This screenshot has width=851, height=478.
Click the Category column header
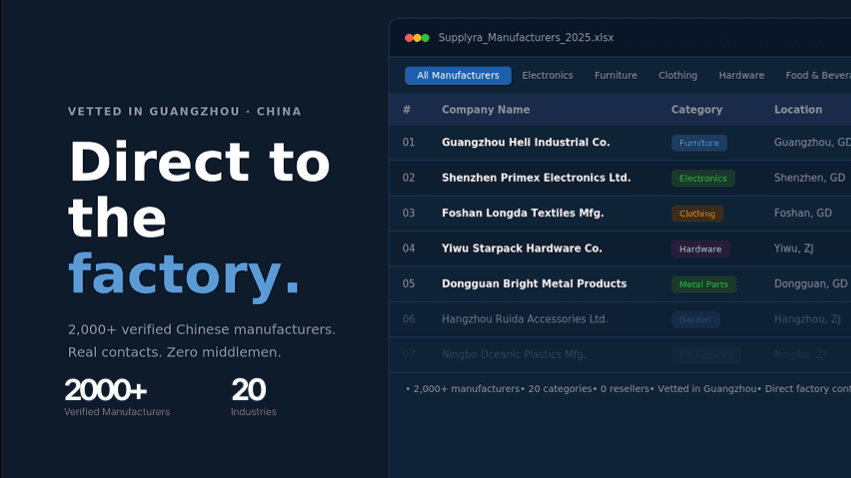pyautogui.click(x=696, y=110)
